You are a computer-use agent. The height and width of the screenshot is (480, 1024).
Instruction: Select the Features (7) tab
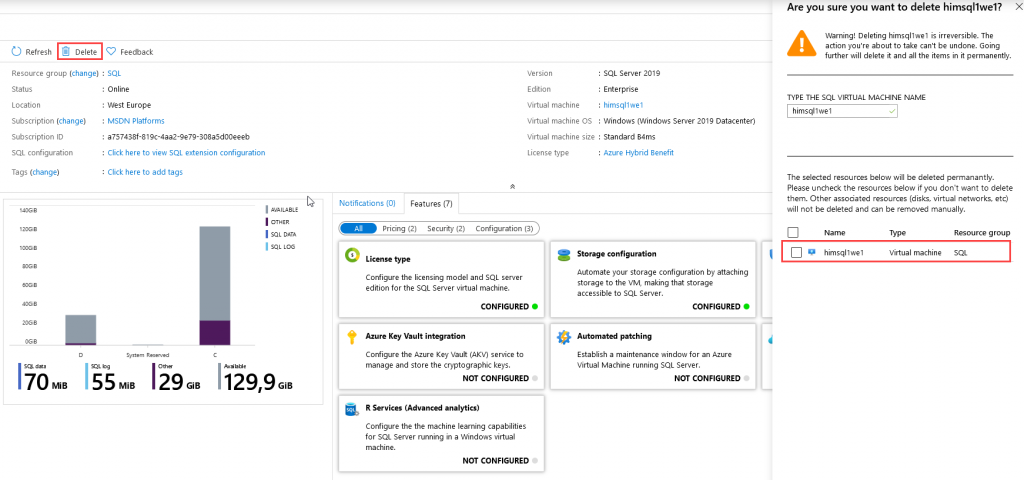coord(431,204)
